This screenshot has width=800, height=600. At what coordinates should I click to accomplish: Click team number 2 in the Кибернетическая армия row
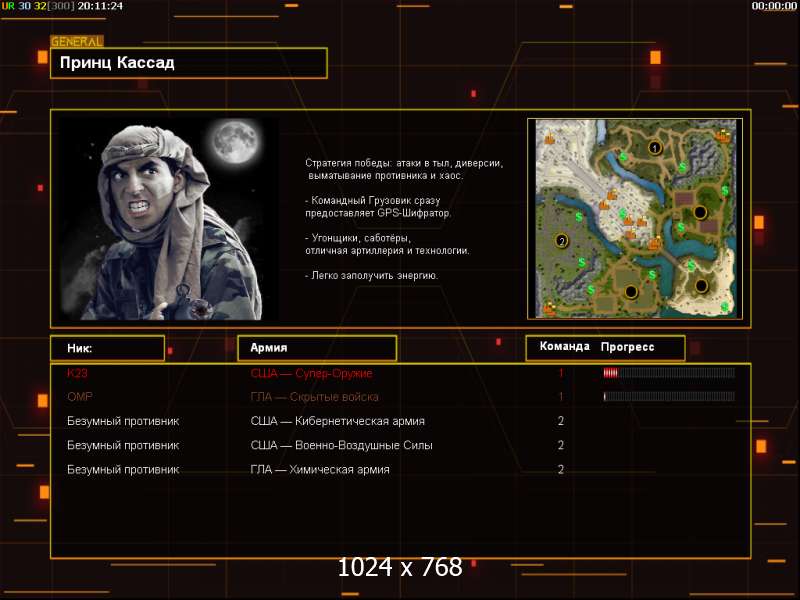pos(561,421)
